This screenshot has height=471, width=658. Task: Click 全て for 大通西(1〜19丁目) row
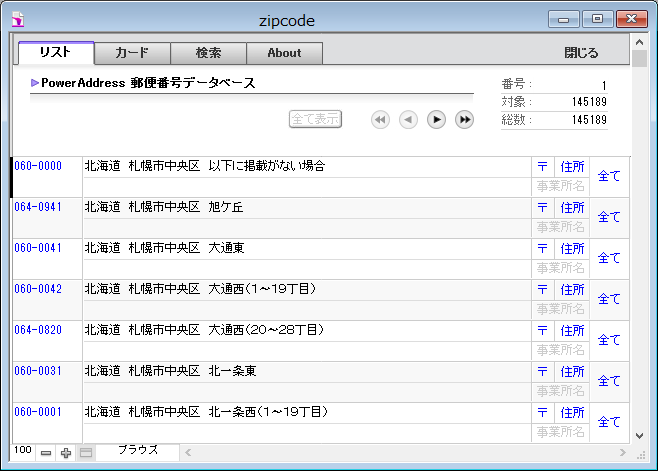[608, 299]
